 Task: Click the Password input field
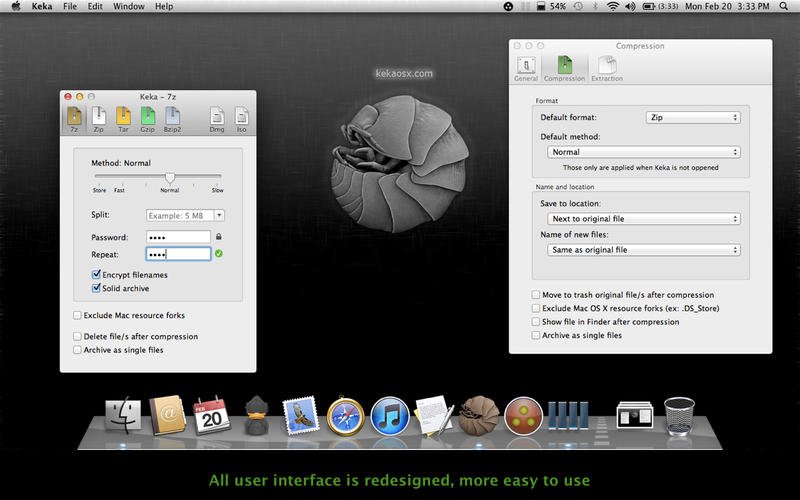pyautogui.click(x=178, y=237)
